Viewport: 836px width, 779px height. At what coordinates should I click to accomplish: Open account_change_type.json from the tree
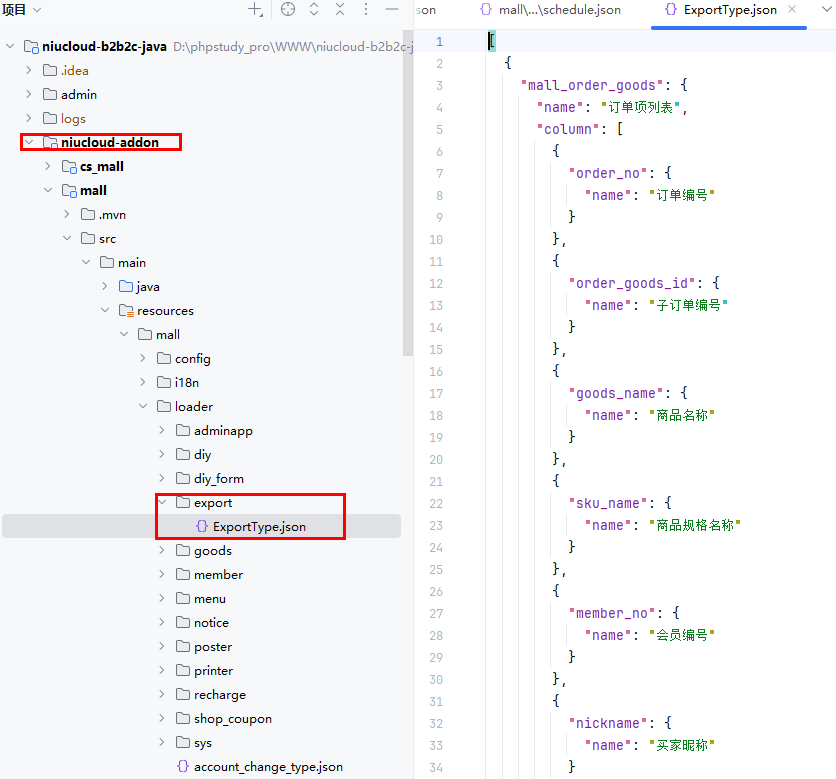267,767
